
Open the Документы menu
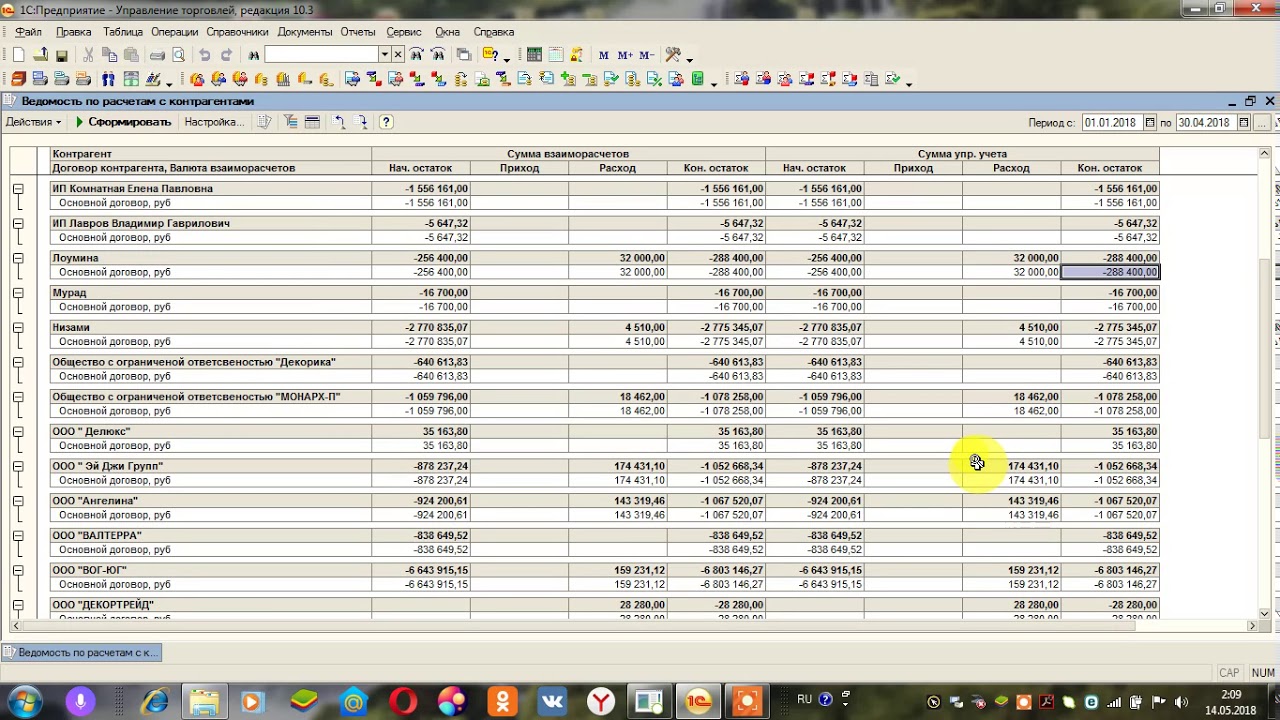tap(305, 32)
